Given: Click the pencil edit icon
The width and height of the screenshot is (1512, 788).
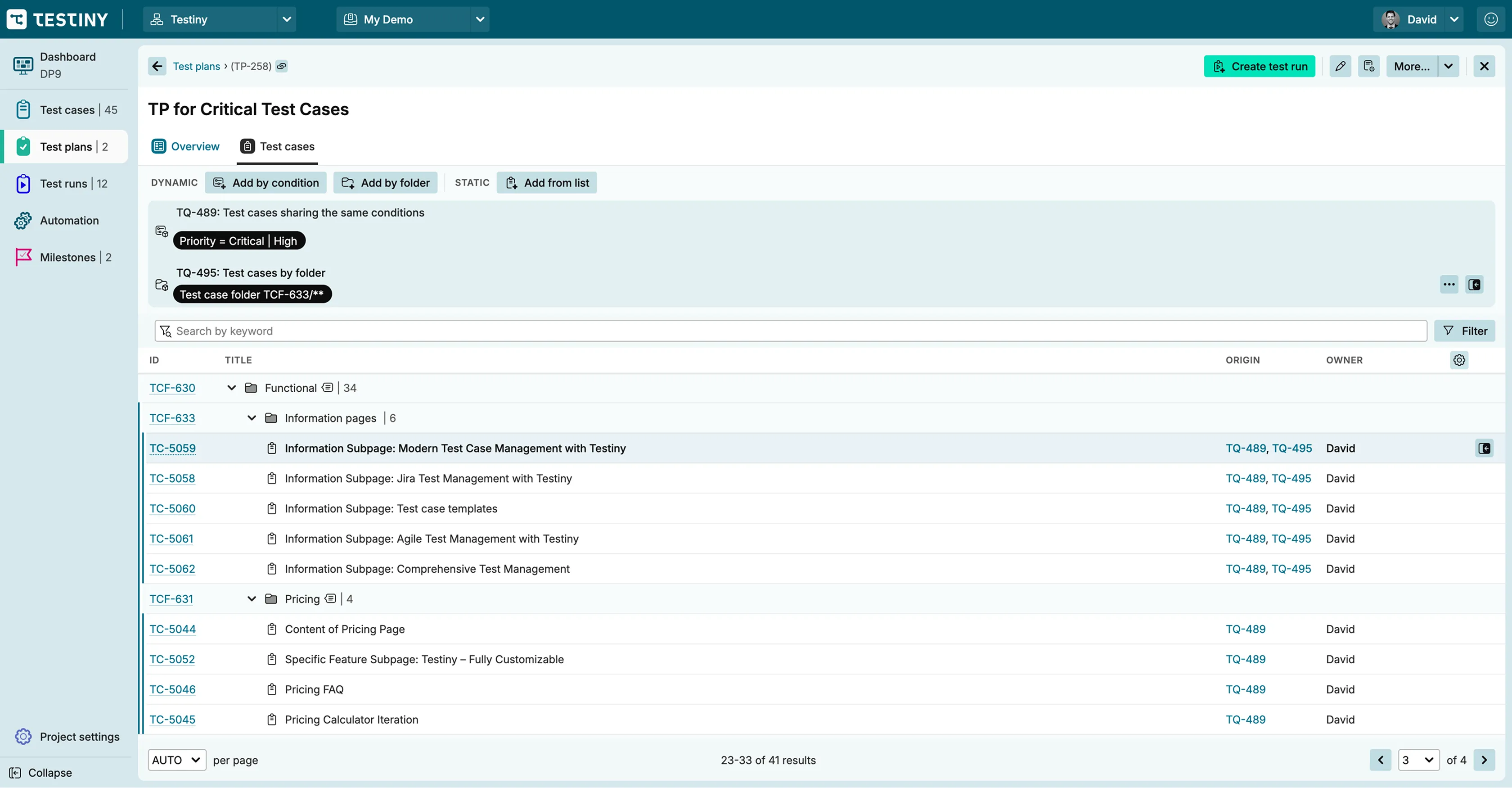Looking at the screenshot, I should coord(1340,66).
